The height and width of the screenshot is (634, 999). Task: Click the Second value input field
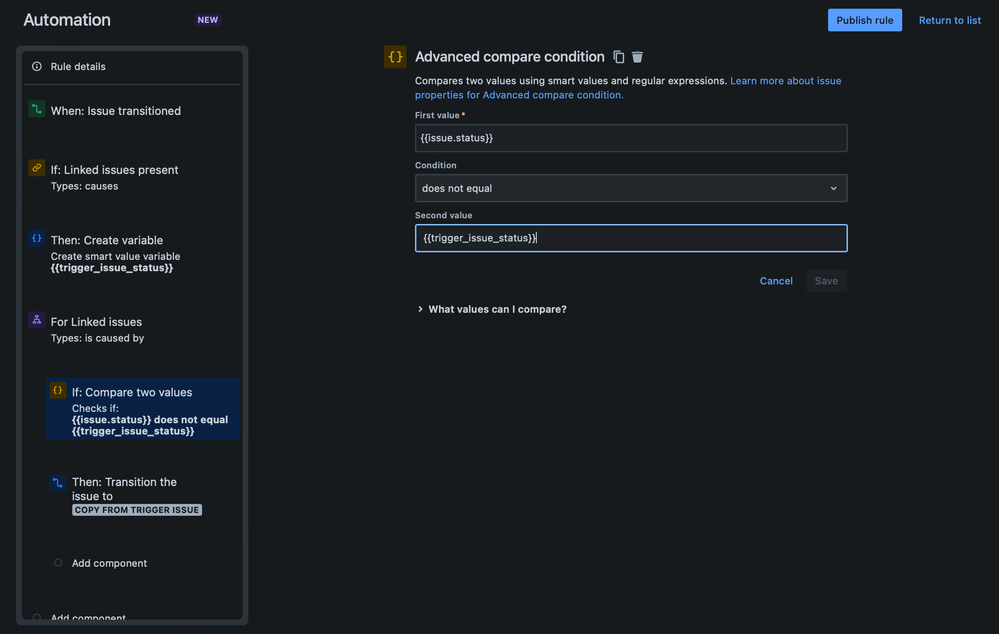(631, 238)
